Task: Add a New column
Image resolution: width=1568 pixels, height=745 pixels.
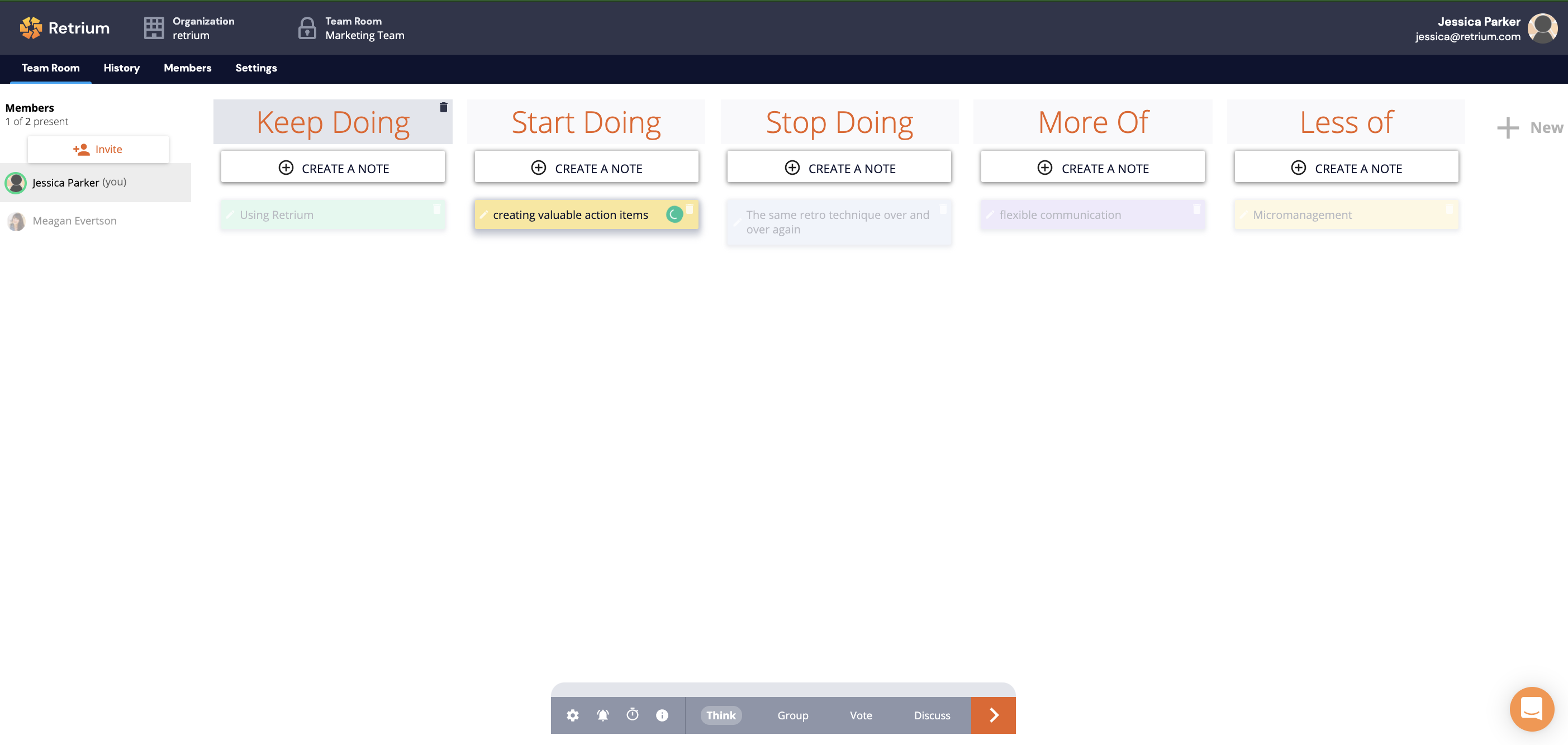Action: tap(1528, 128)
